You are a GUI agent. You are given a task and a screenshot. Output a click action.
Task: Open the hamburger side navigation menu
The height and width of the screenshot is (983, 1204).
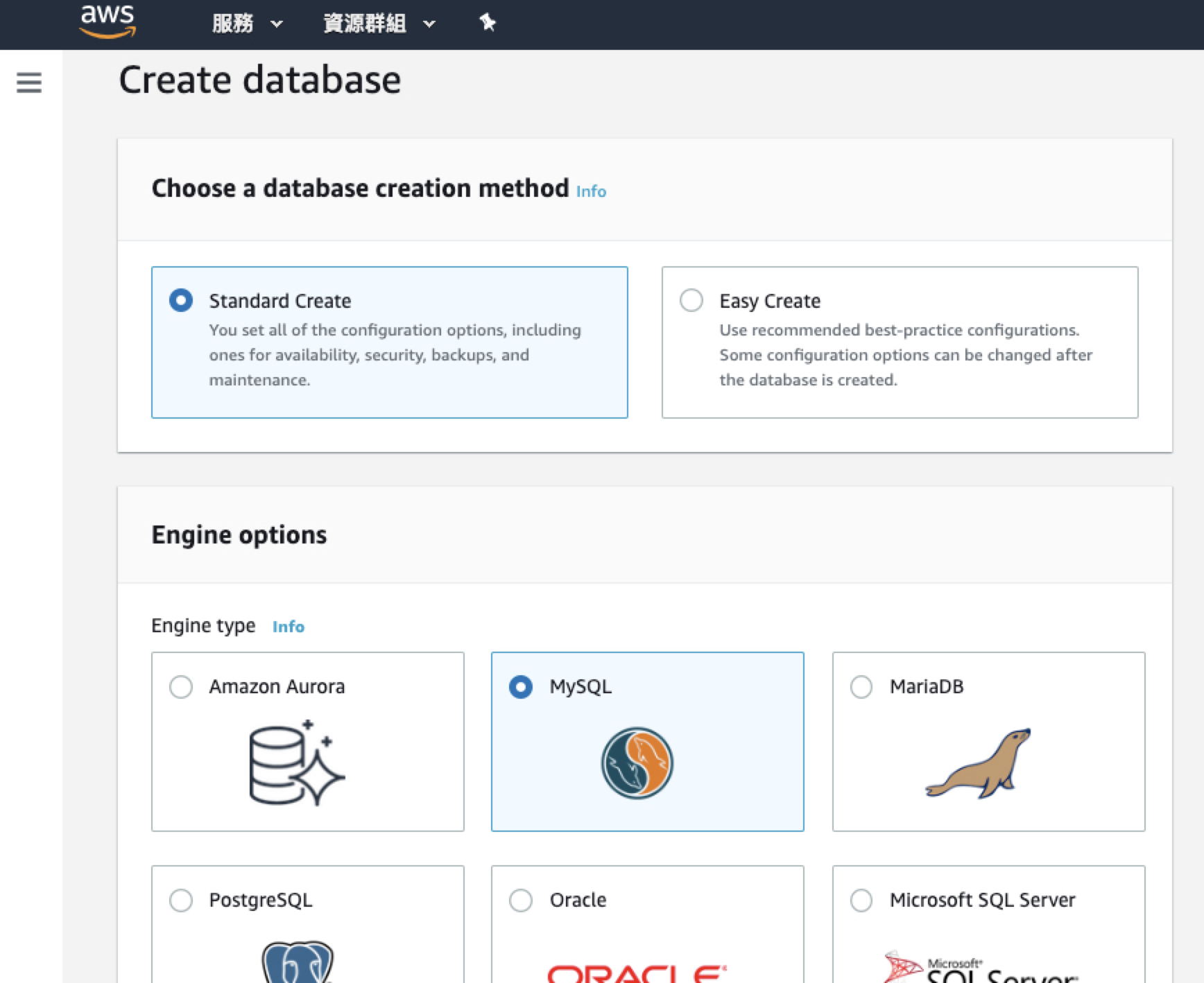coord(29,83)
